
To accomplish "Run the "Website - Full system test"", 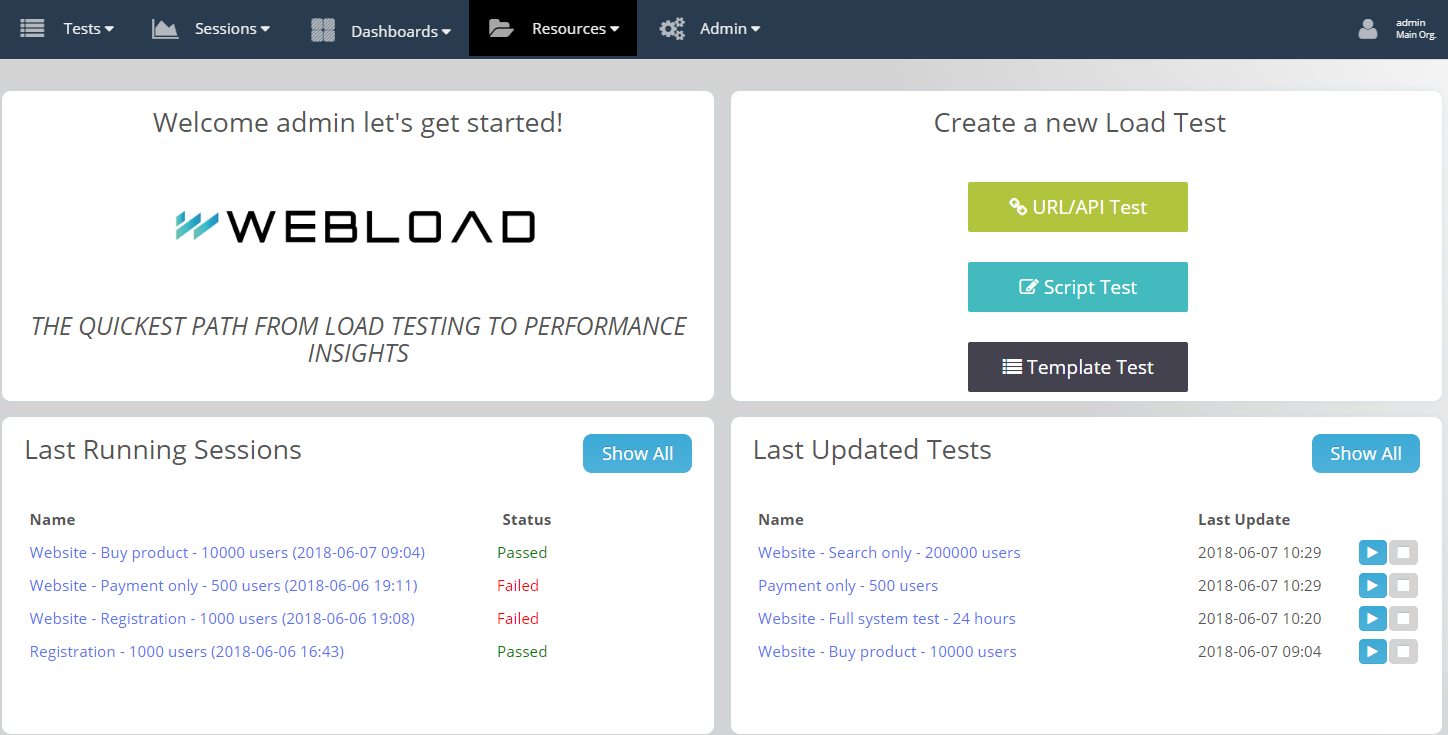I will [1372, 618].
